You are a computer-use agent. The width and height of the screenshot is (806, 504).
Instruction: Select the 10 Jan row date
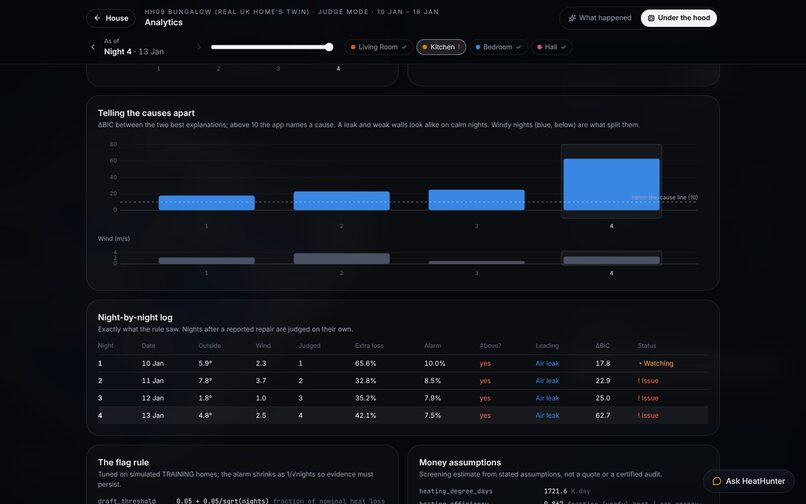153,363
